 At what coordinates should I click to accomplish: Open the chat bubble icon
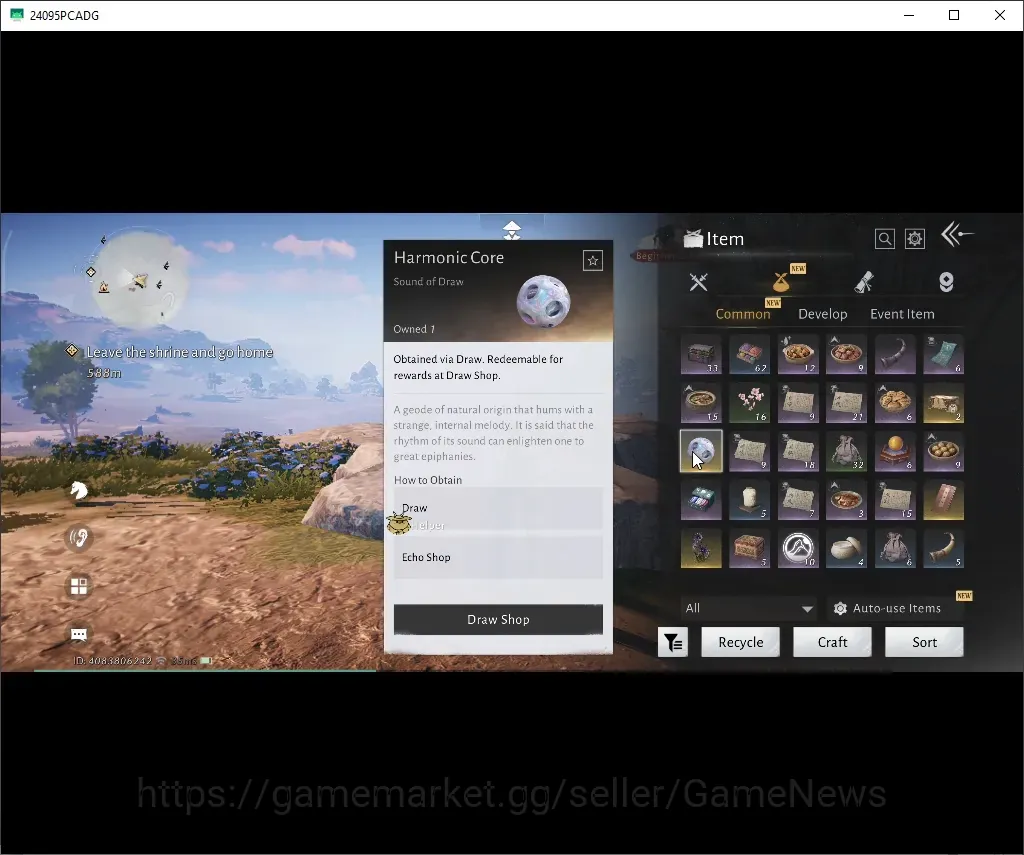click(x=79, y=634)
